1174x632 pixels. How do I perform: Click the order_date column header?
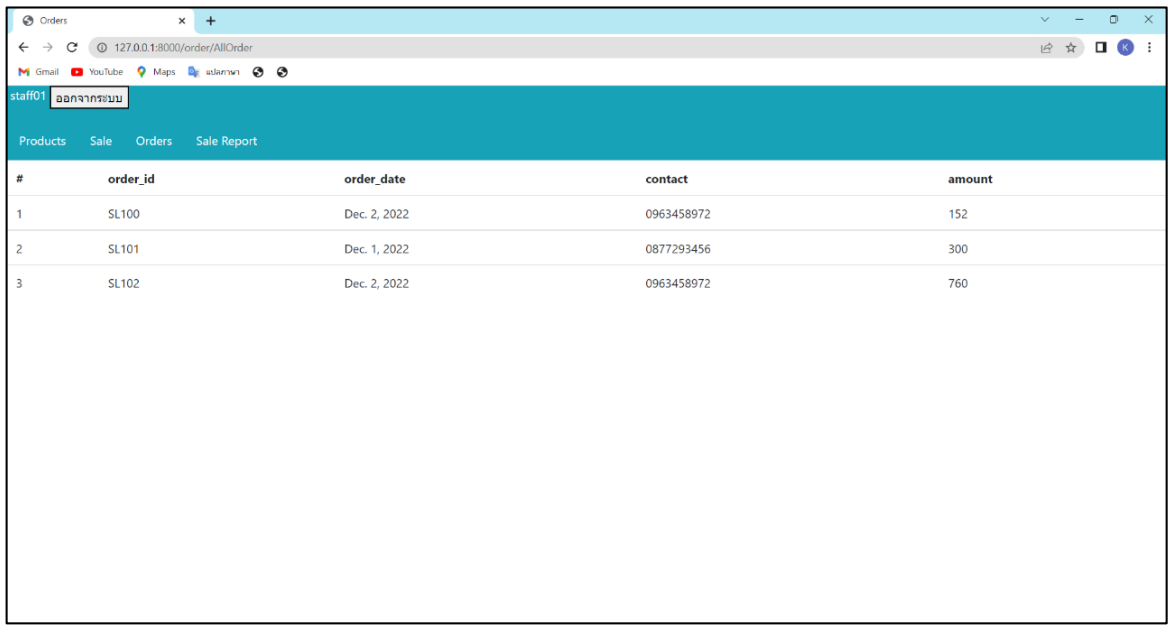pyautogui.click(x=374, y=179)
